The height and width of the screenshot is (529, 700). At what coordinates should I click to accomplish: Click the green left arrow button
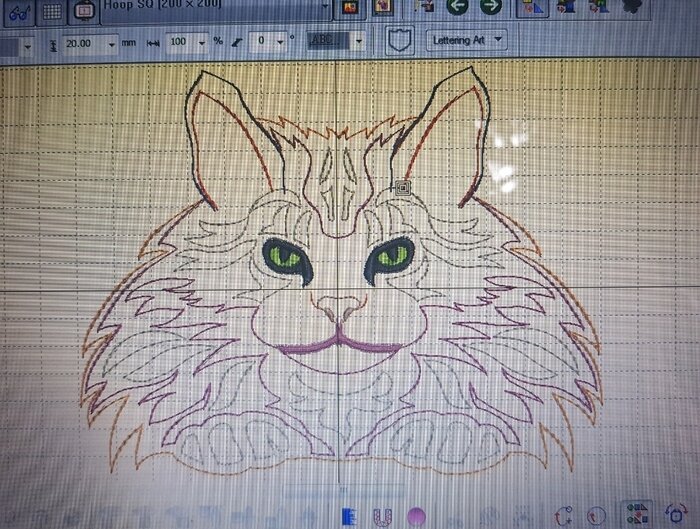pyautogui.click(x=457, y=6)
